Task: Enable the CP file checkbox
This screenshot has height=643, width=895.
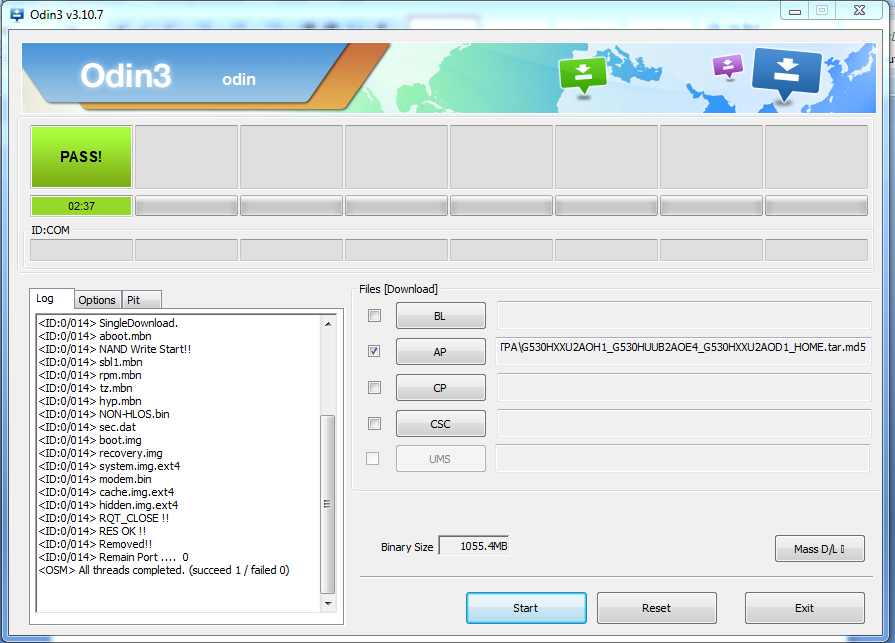Action: coord(374,387)
